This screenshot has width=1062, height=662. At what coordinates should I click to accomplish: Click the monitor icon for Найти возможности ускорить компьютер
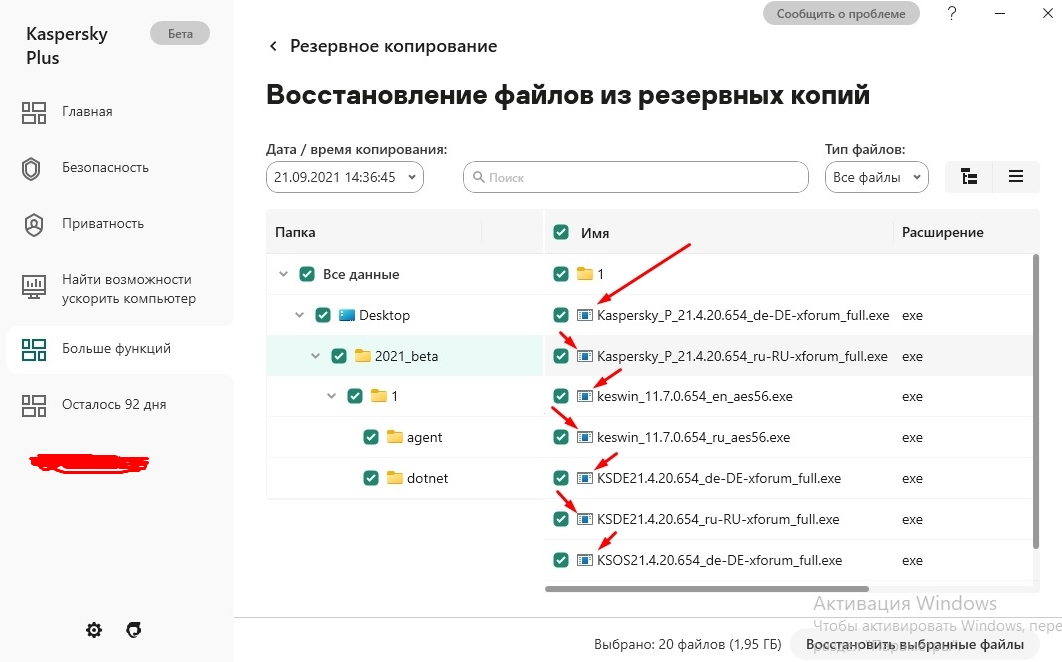34,287
